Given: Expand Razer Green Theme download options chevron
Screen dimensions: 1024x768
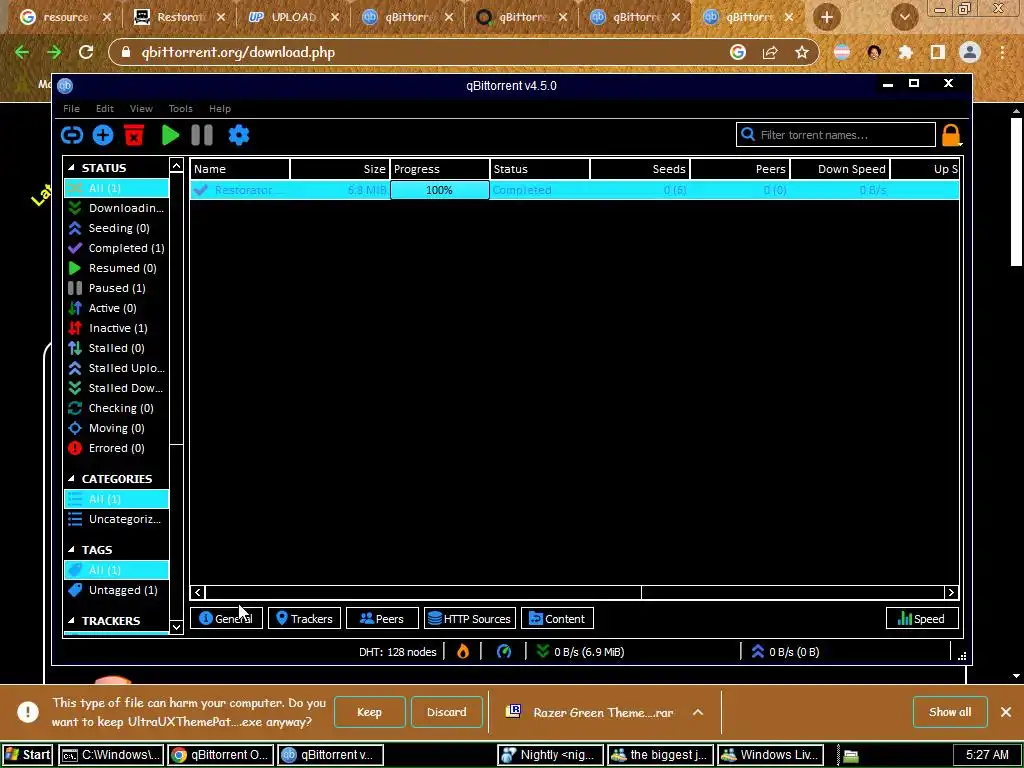Looking at the screenshot, I should click(697, 712).
